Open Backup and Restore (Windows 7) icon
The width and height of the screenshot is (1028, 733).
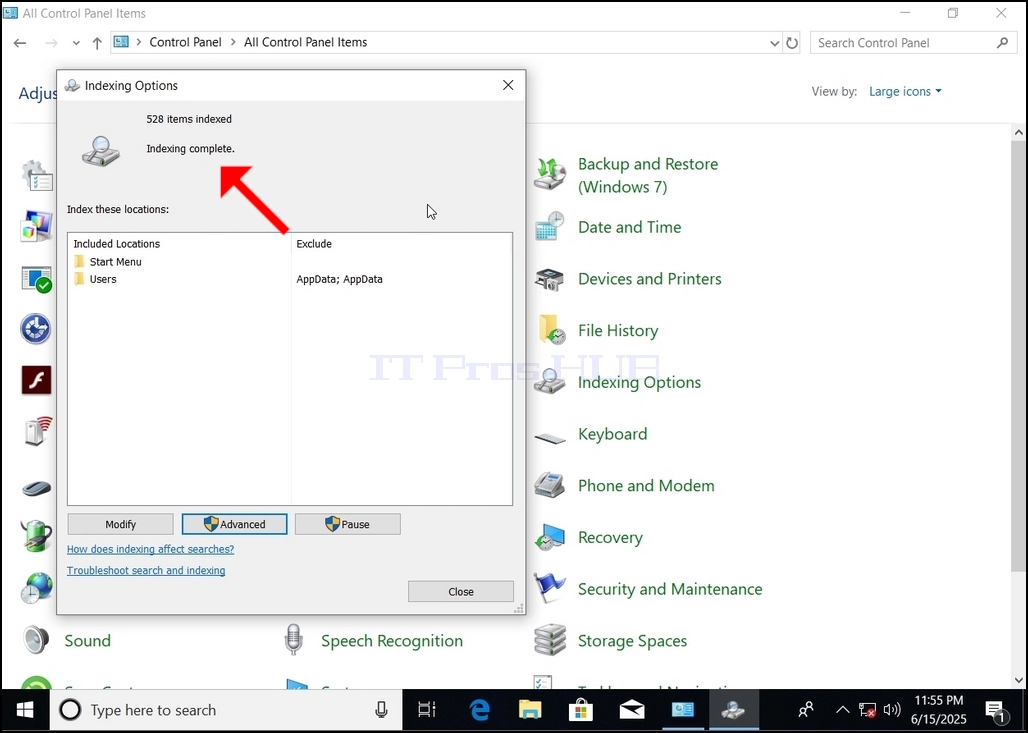coord(549,174)
